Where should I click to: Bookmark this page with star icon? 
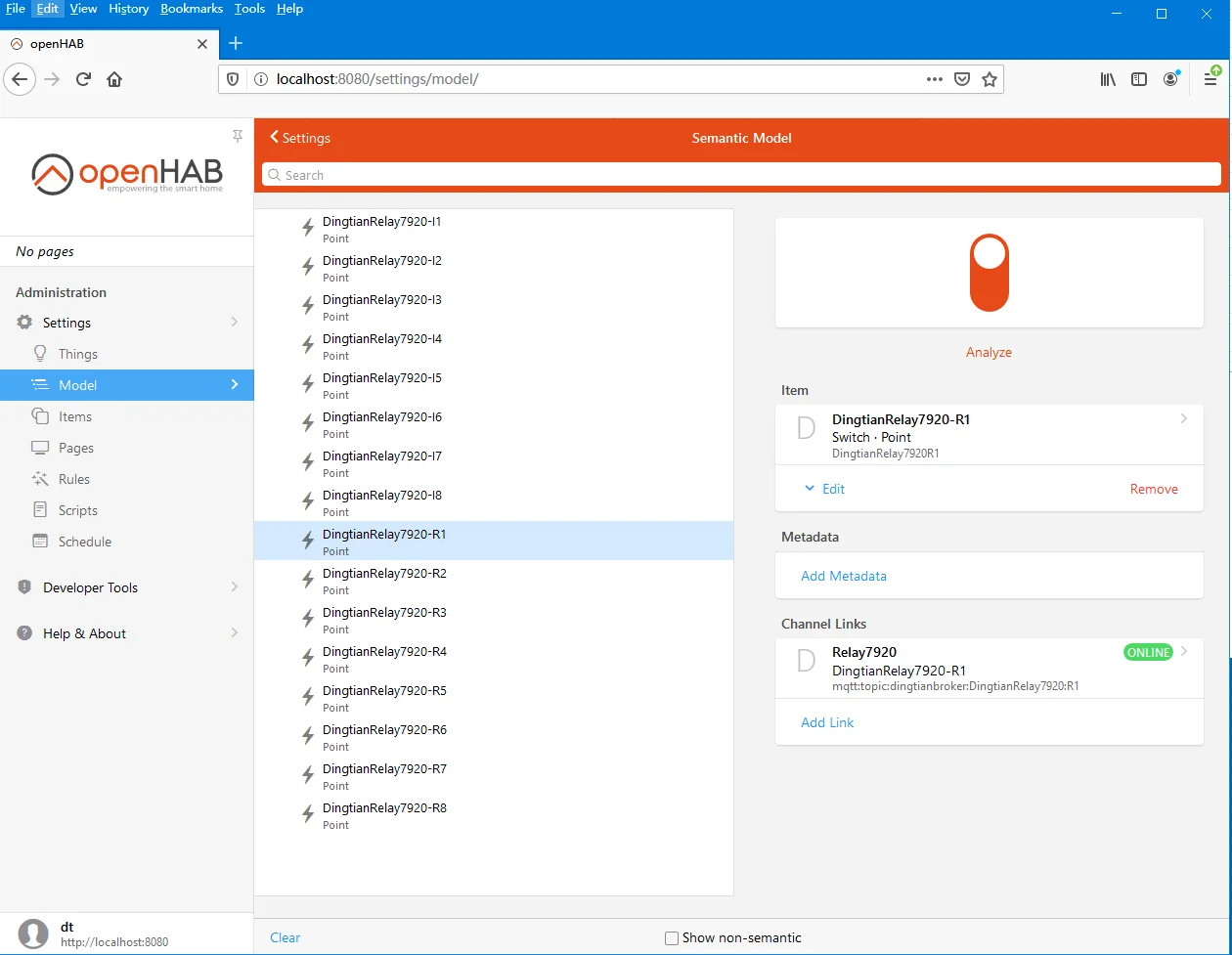pyautogui.click(x=990, y=79)
